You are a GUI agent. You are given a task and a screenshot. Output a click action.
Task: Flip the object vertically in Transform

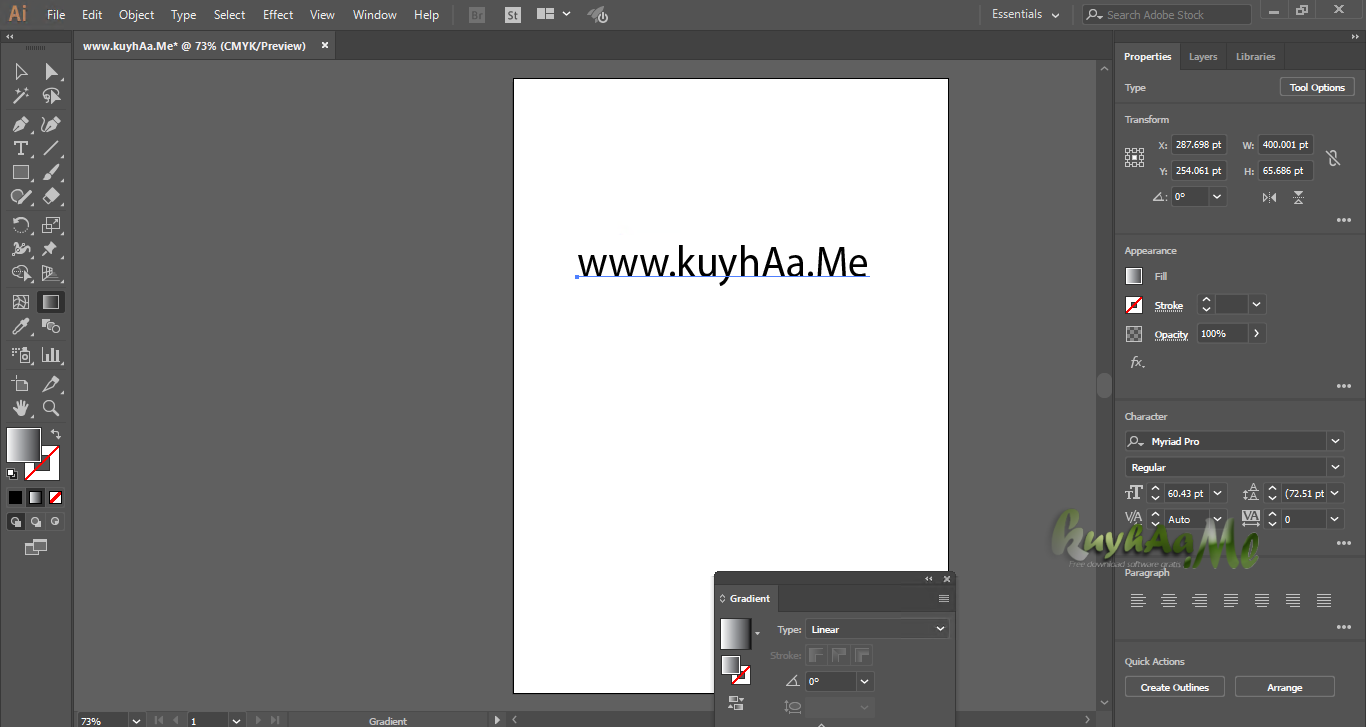(1298, 197)
